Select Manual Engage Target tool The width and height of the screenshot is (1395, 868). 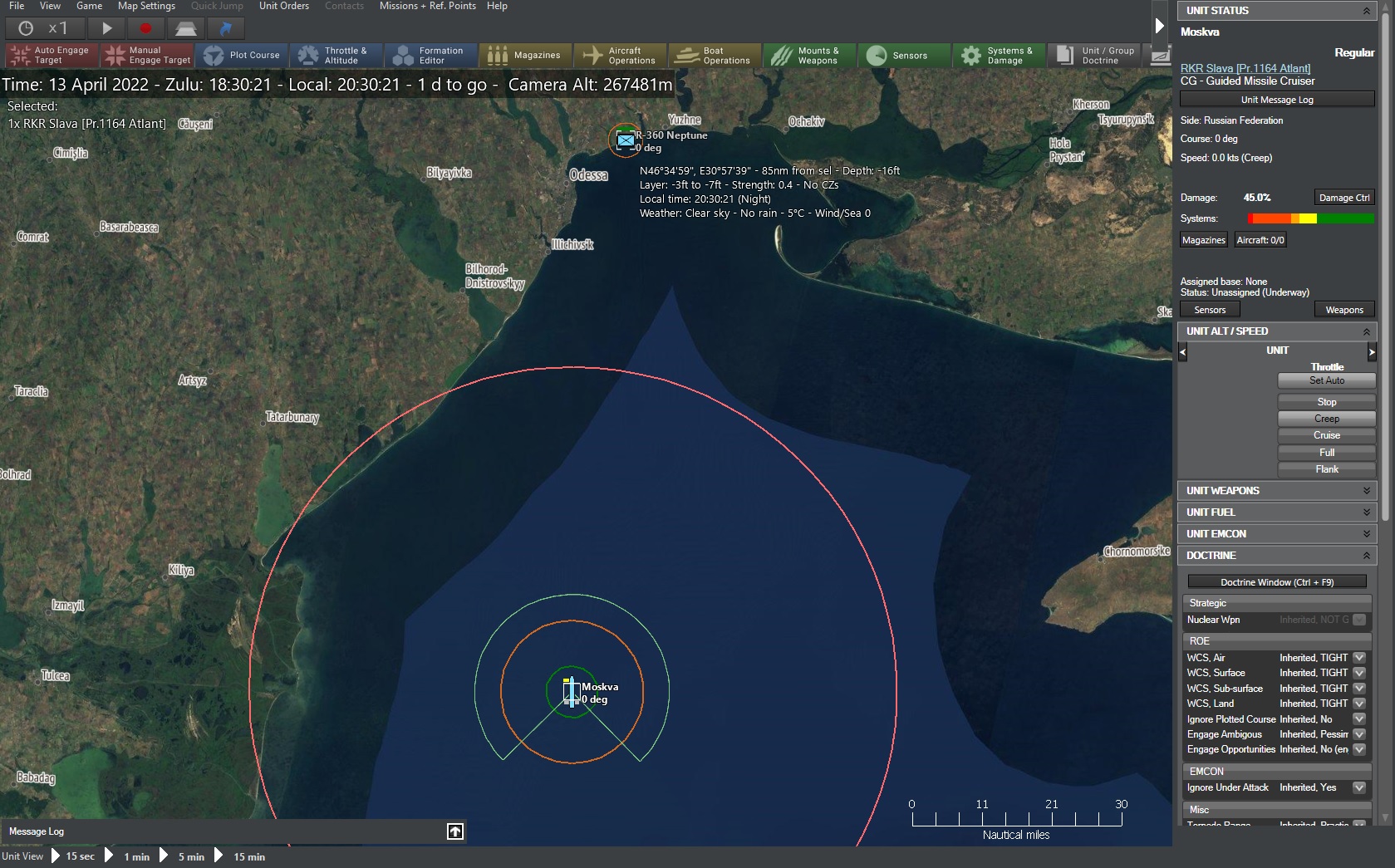pos(147,56)
